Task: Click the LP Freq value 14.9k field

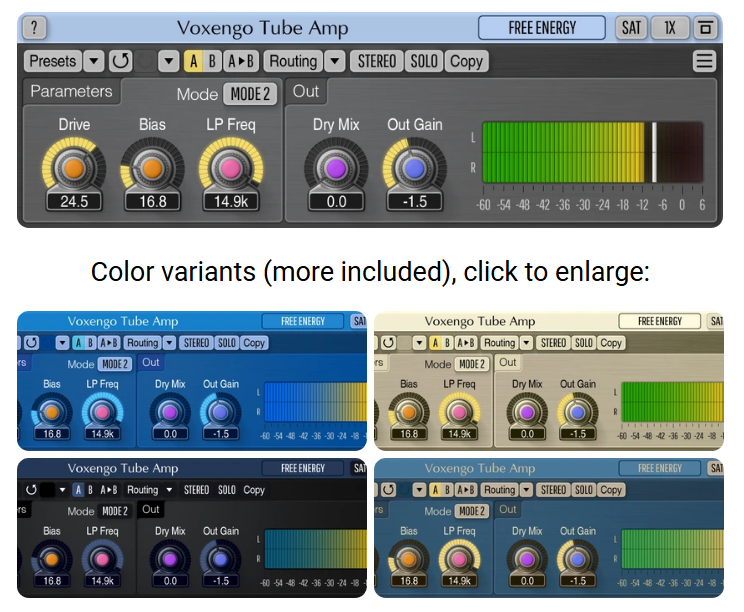Action: pyautogui.click(x=231, y=202)
